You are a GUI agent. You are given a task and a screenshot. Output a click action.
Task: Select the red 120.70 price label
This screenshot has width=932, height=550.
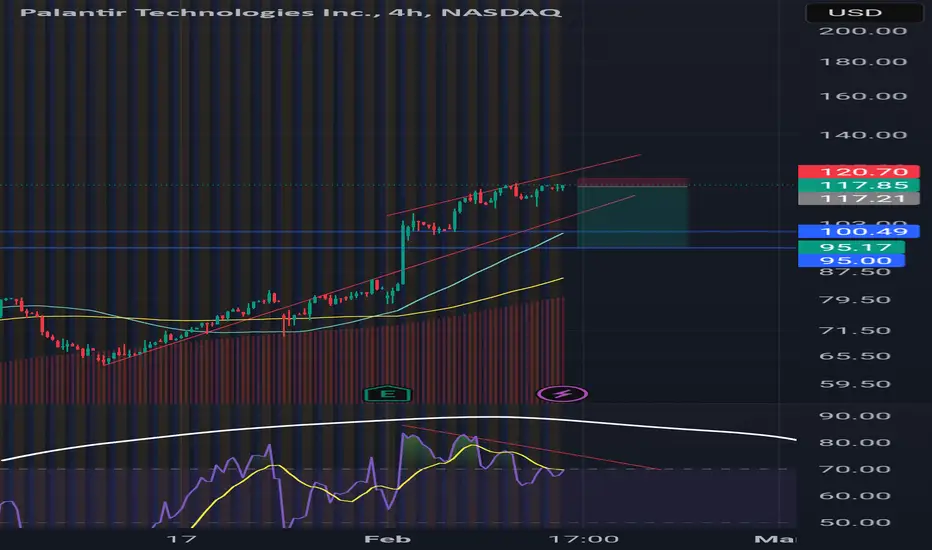tap(858, 172)
